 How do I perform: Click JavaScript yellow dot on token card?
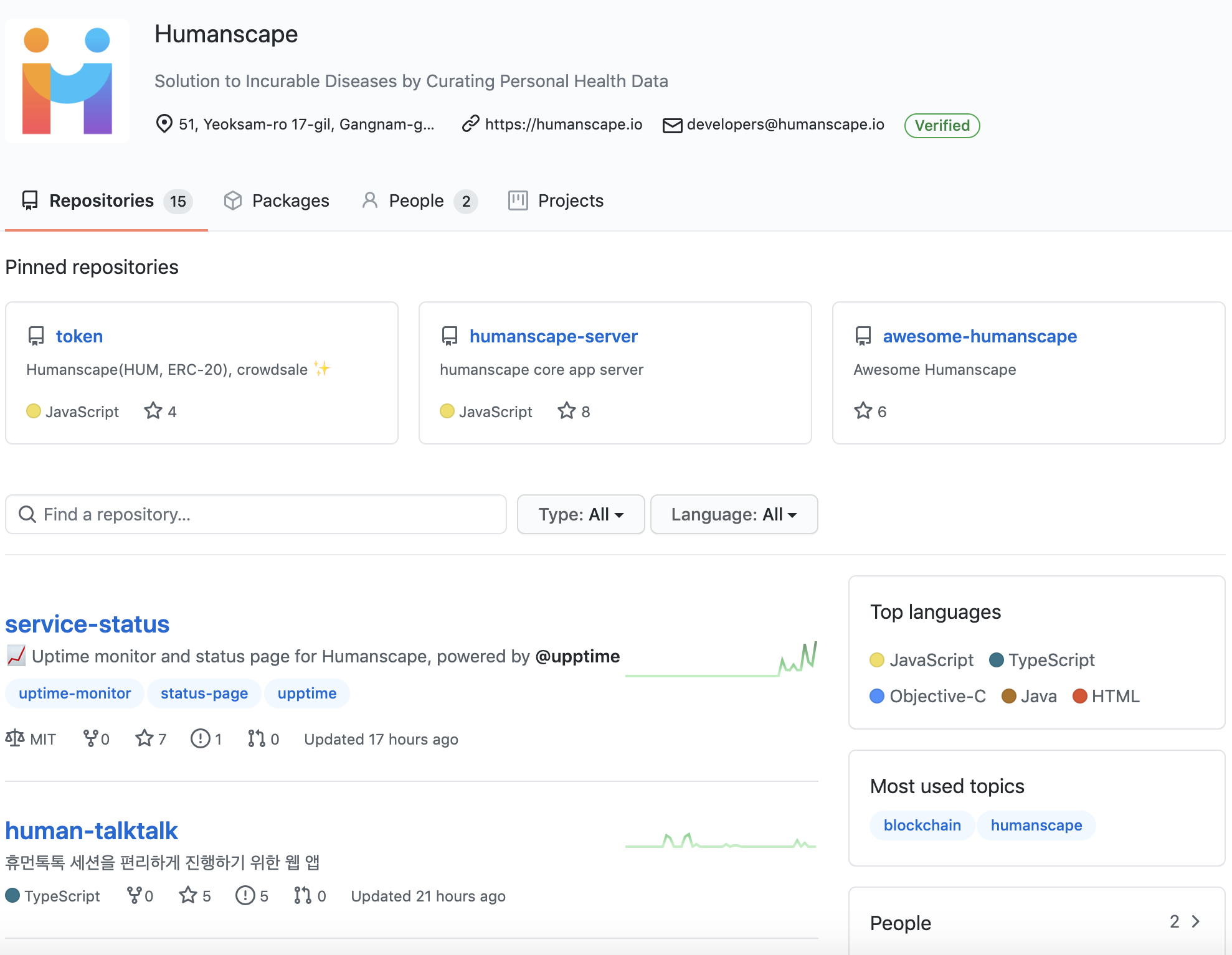point(34,411)
